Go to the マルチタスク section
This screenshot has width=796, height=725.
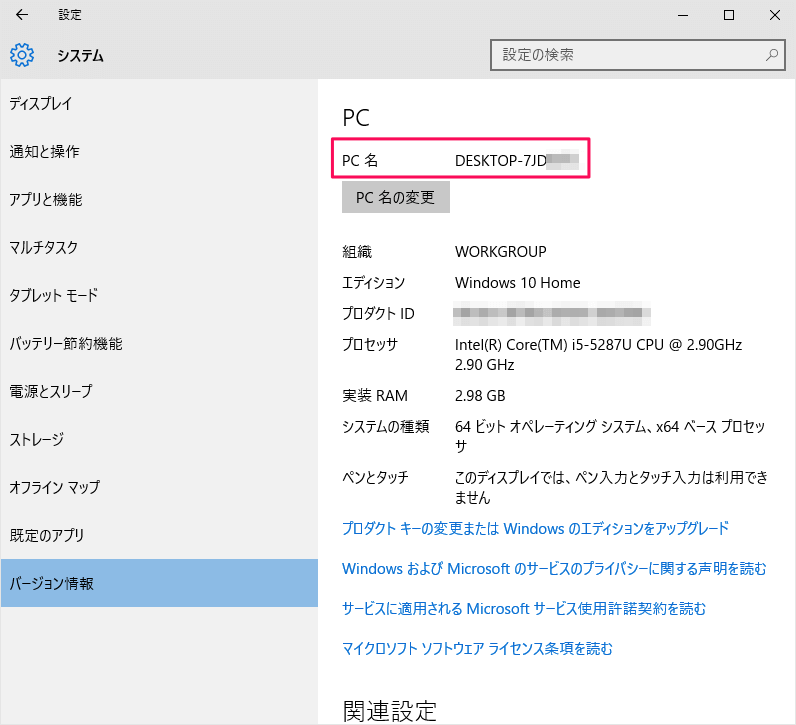(x=44, y=248)
